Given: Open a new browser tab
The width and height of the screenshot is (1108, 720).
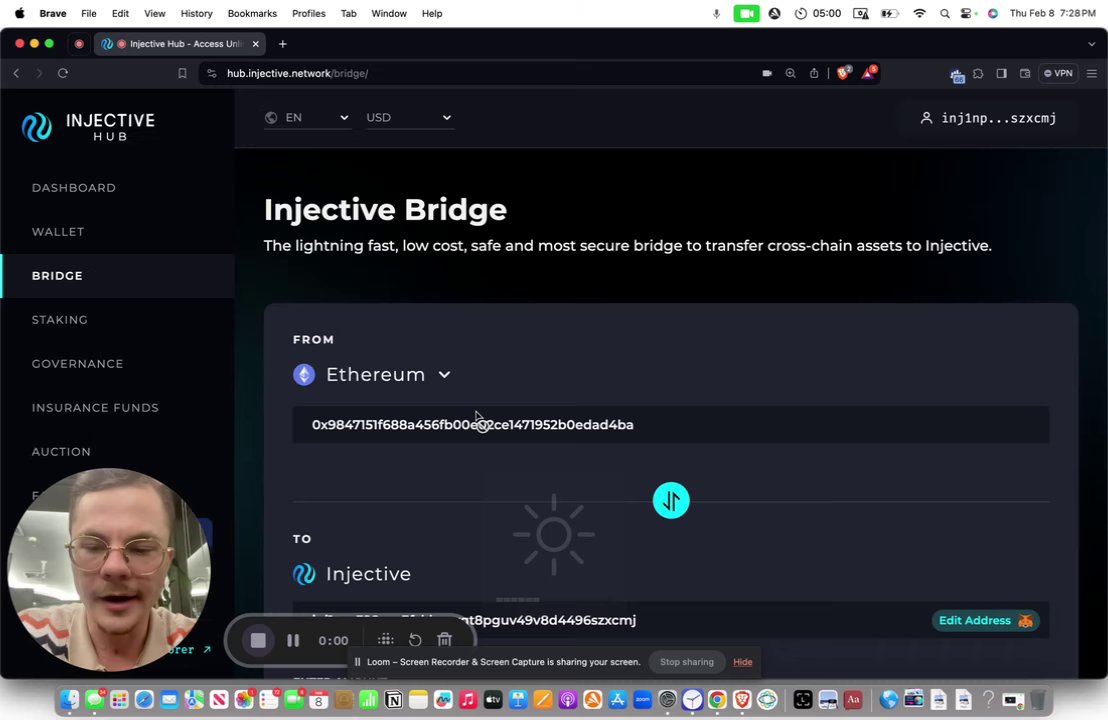Looking at the screenshot, I should pyautogui.click(x=283, y=44).
